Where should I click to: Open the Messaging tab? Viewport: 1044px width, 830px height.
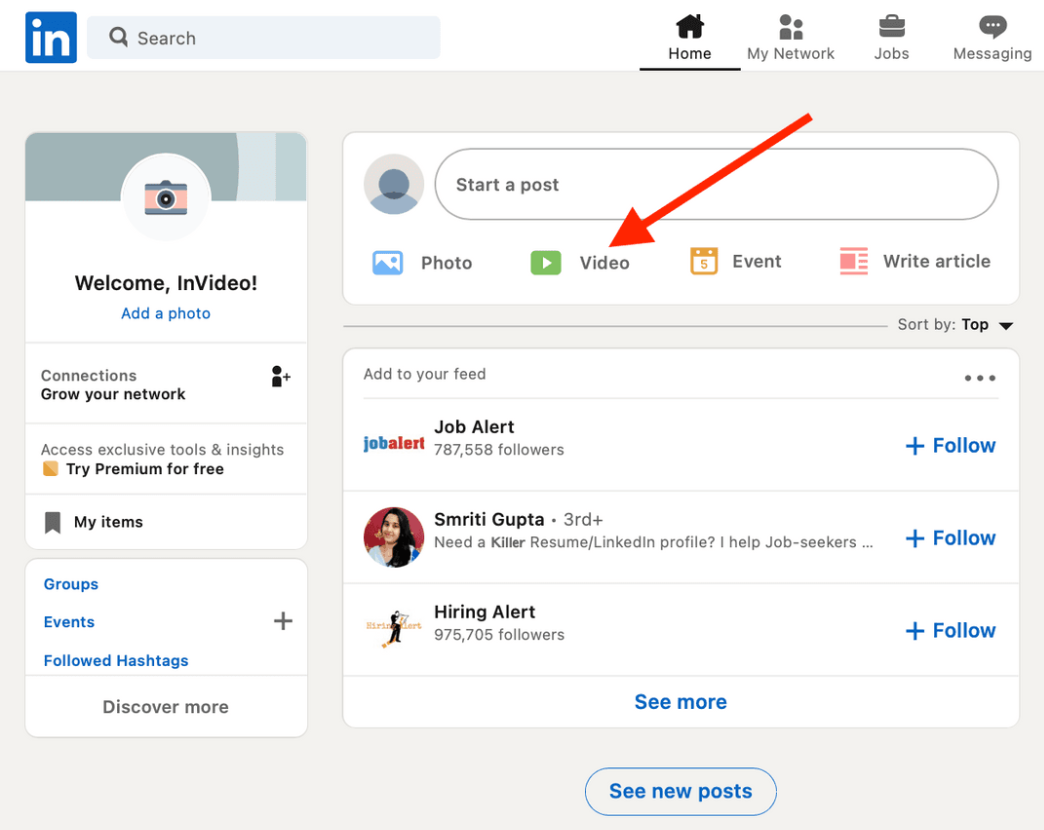click(x=992, y=39)
